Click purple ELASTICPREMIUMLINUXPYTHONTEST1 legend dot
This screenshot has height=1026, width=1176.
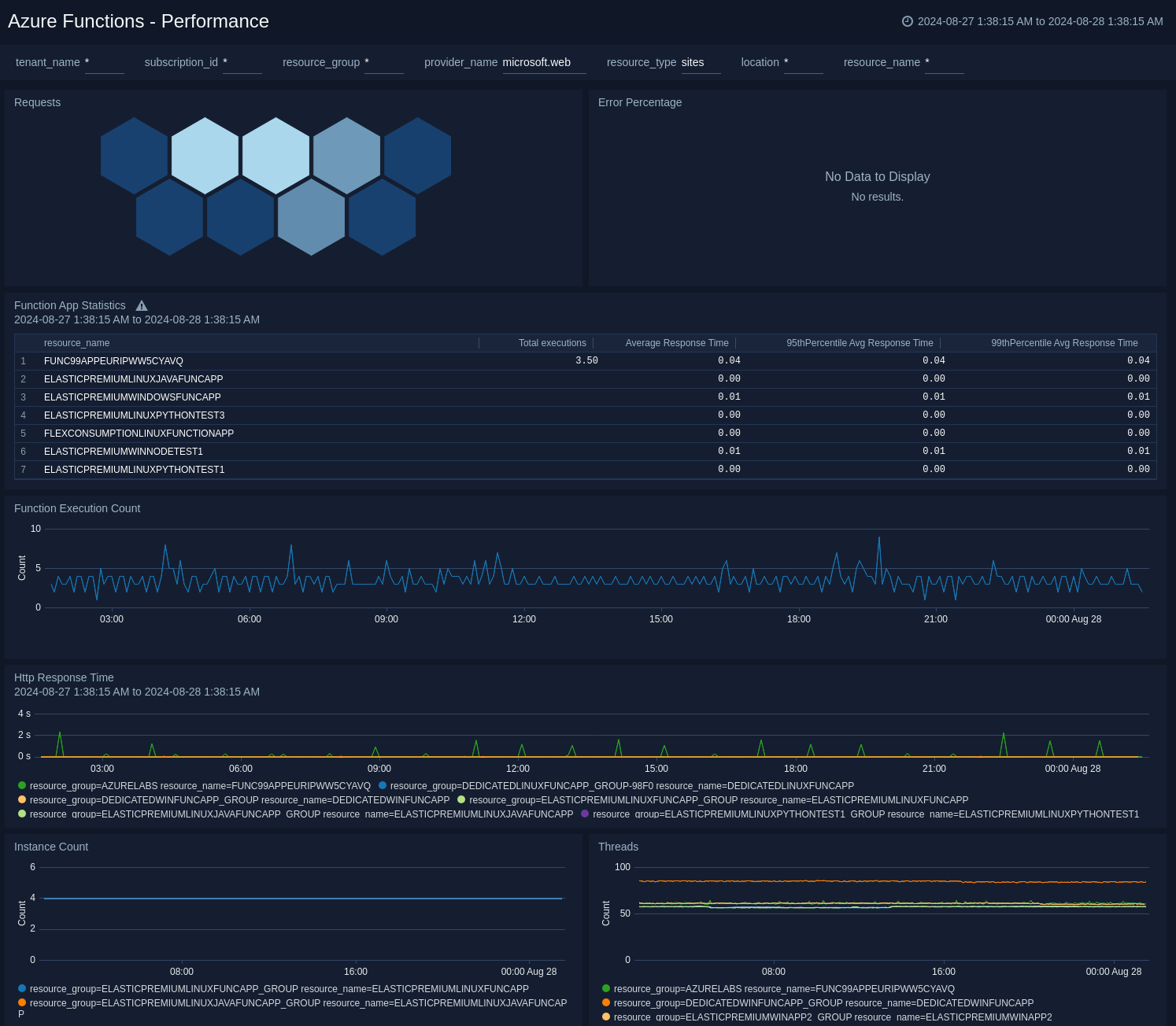pos(585,814)
